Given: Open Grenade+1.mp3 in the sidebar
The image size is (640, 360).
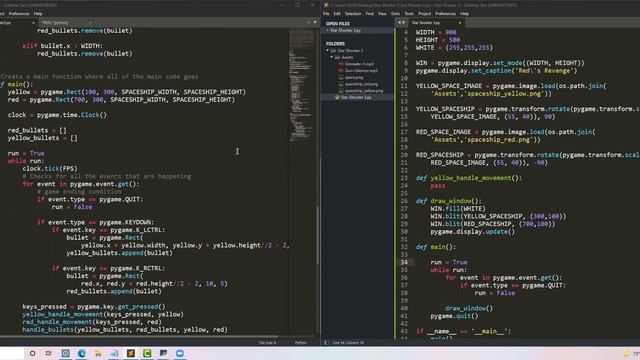Looking at the screenshot, I should click(x=359, y=64).
